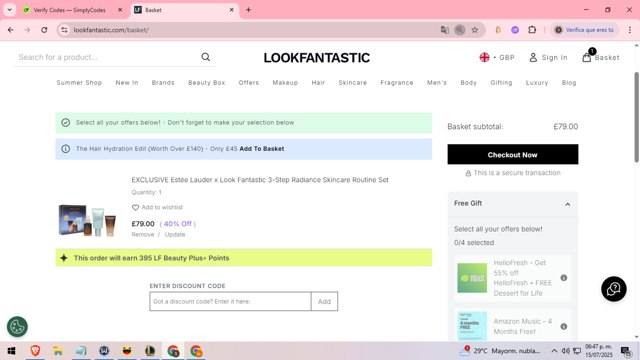Reload the page
640x360 pixels.
(44, 30)
